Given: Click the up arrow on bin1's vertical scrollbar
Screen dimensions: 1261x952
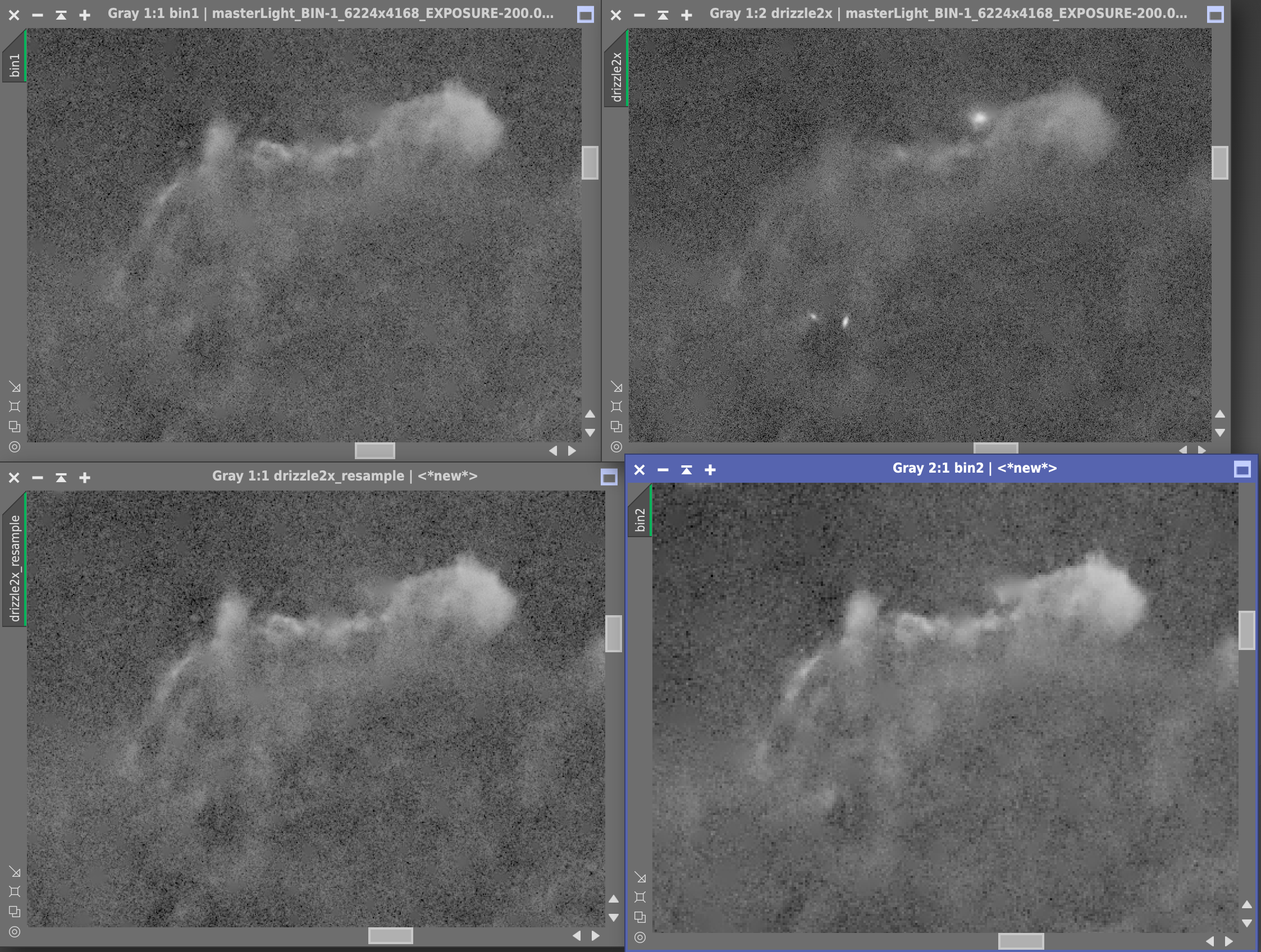Looking at the screenshot, I should (590, 414).
